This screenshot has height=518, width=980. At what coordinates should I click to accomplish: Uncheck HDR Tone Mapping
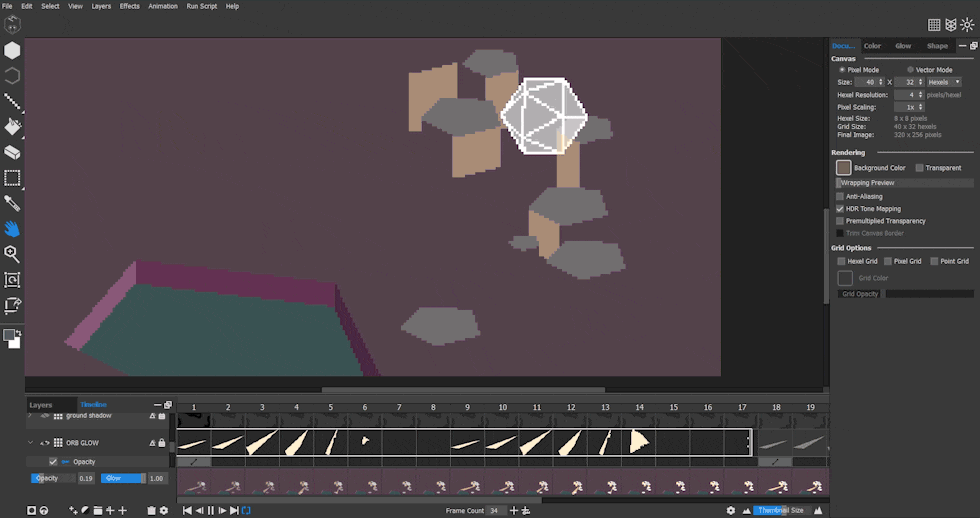840,209
